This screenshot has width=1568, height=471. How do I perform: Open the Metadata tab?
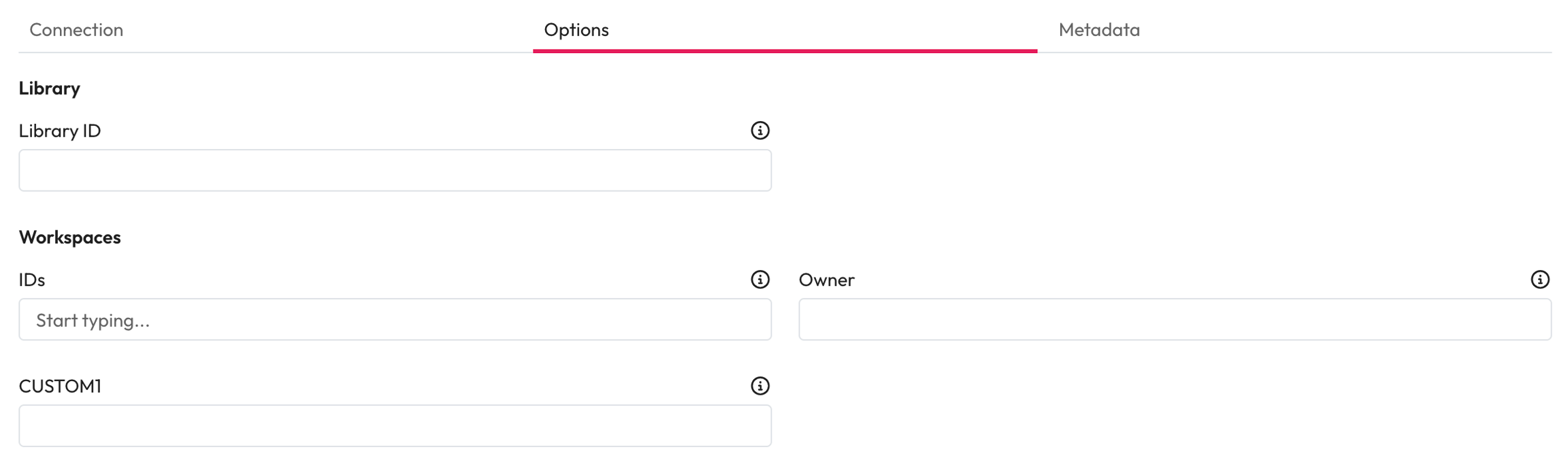1098,30
